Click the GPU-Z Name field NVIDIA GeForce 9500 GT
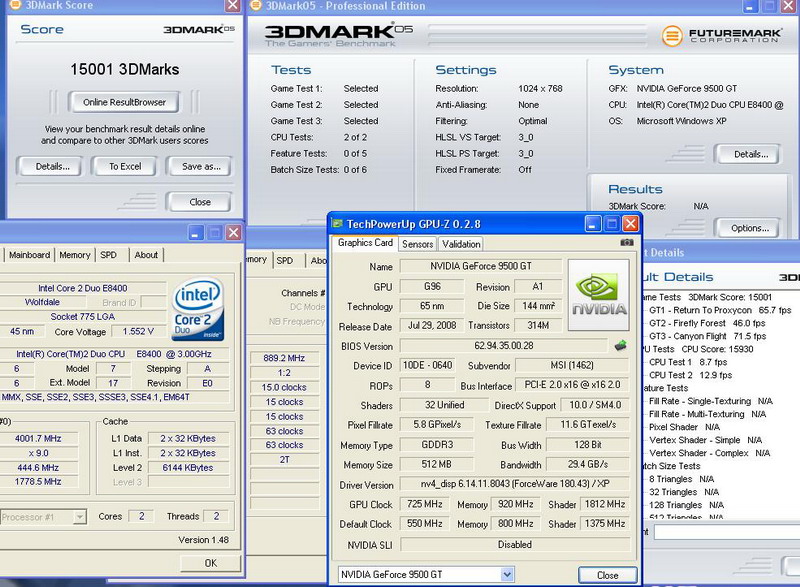Image resolution: width=800 pixels, height=587 pixels. point(481,266)
